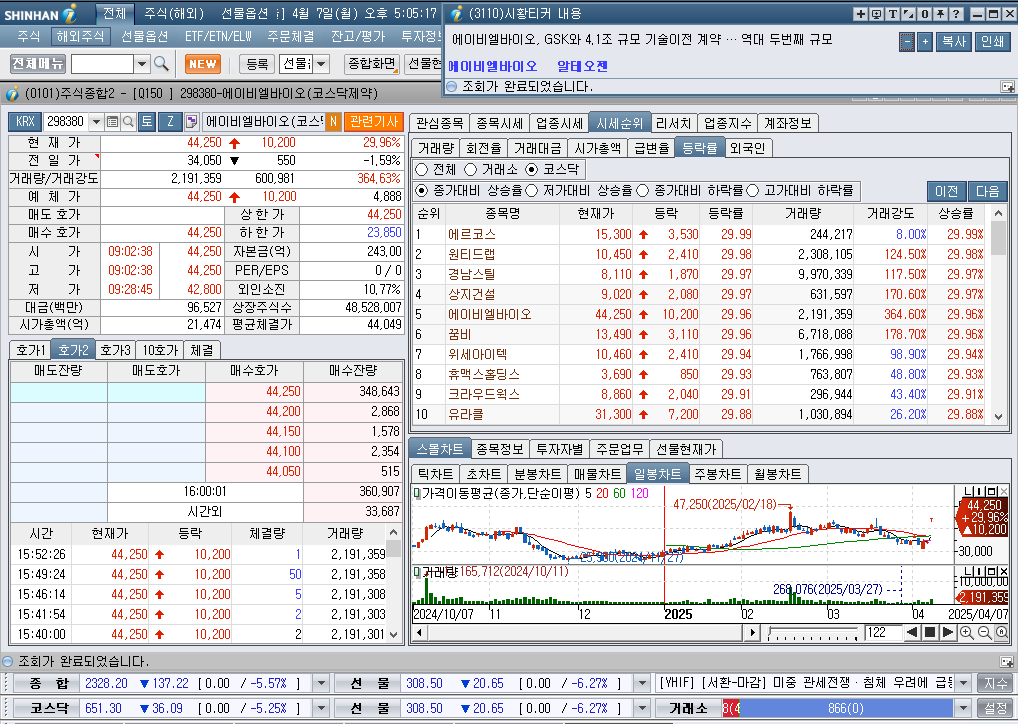1018x724 pixels.
Task: Click the chart stop square button
Action: click(x=930, y=632)
